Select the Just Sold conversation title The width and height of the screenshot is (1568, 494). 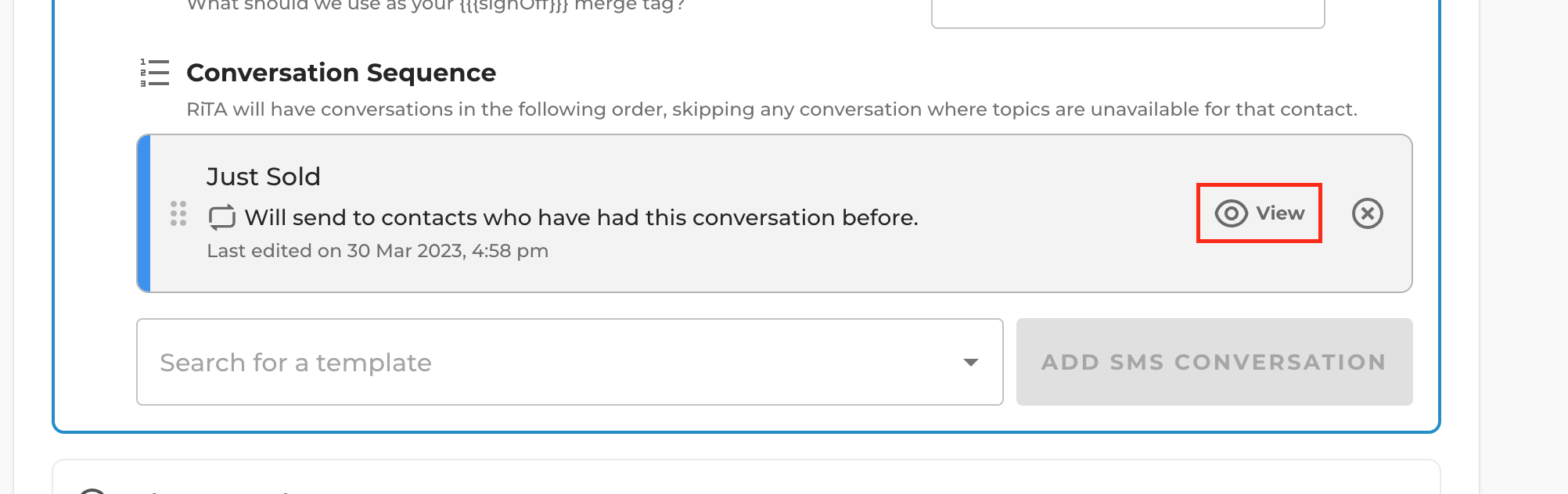pyautogui.click(x=264, y=177)
